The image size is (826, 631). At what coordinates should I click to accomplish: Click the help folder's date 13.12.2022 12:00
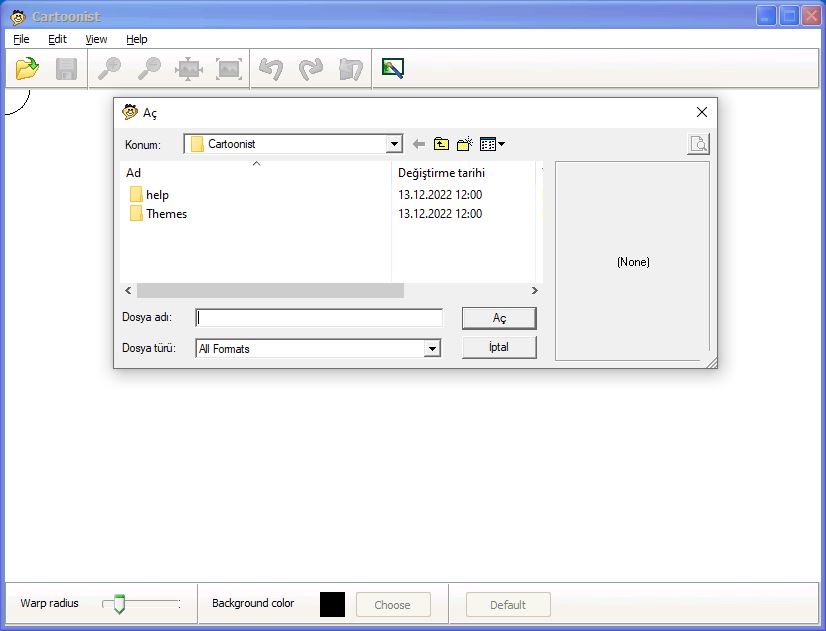(440, 195)
